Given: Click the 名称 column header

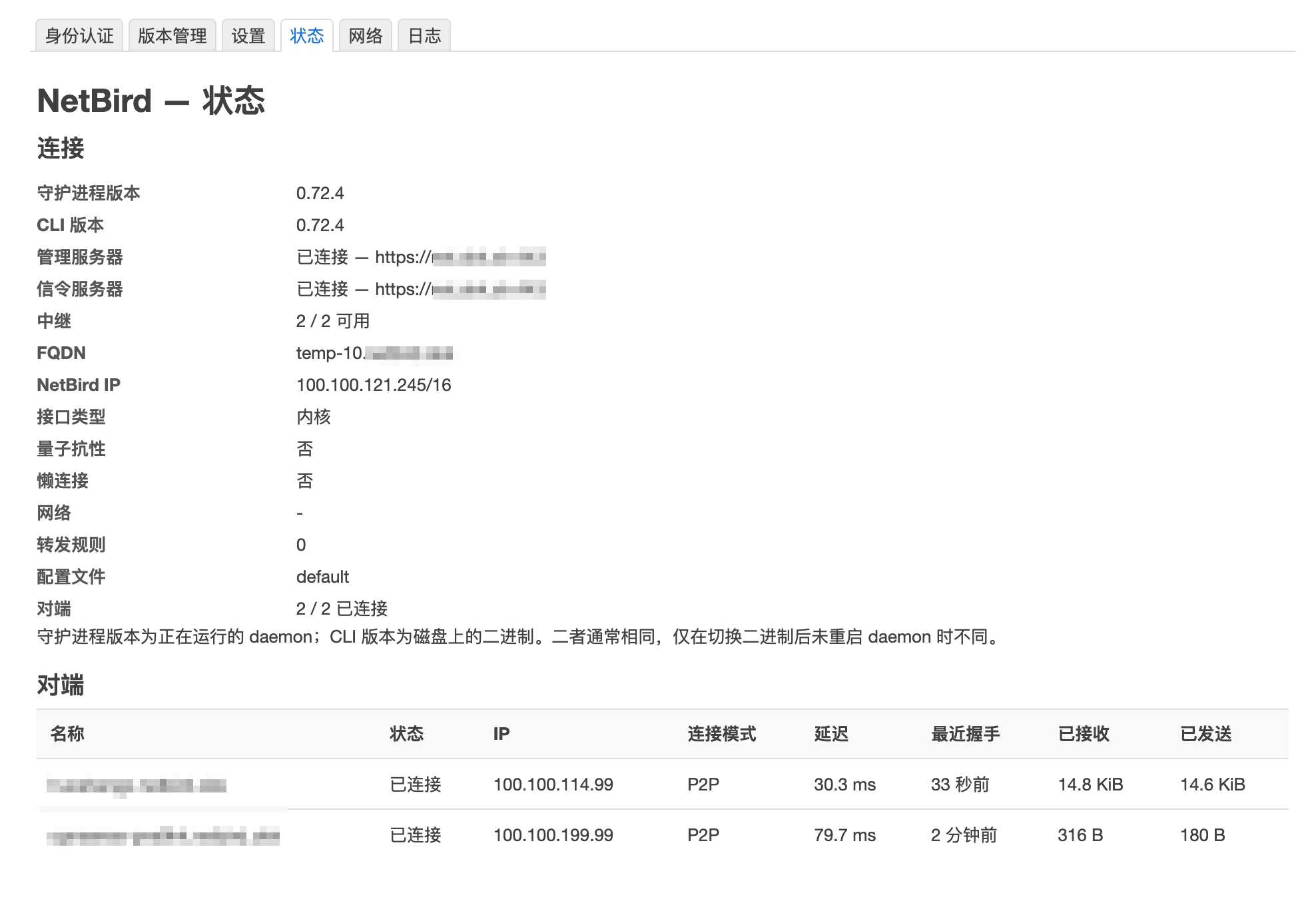Looking at the screenshot, I should point(67,734).
